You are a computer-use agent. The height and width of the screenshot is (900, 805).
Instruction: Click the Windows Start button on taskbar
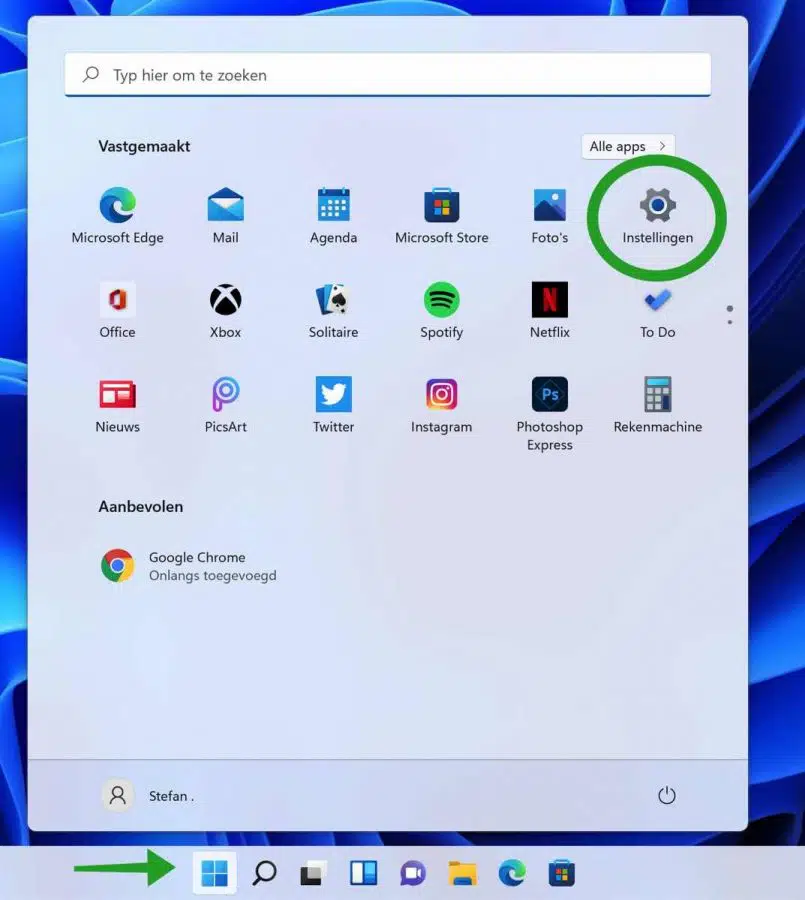click(215, 873)
